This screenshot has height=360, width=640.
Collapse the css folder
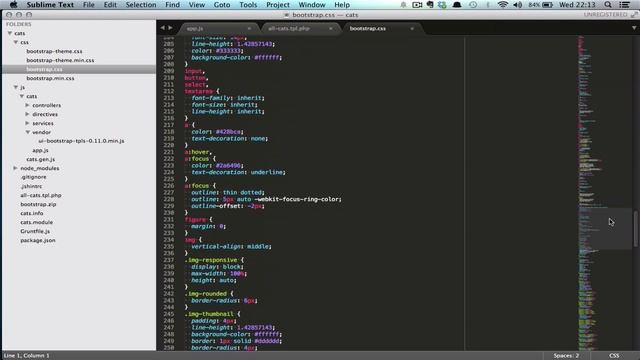16,42
